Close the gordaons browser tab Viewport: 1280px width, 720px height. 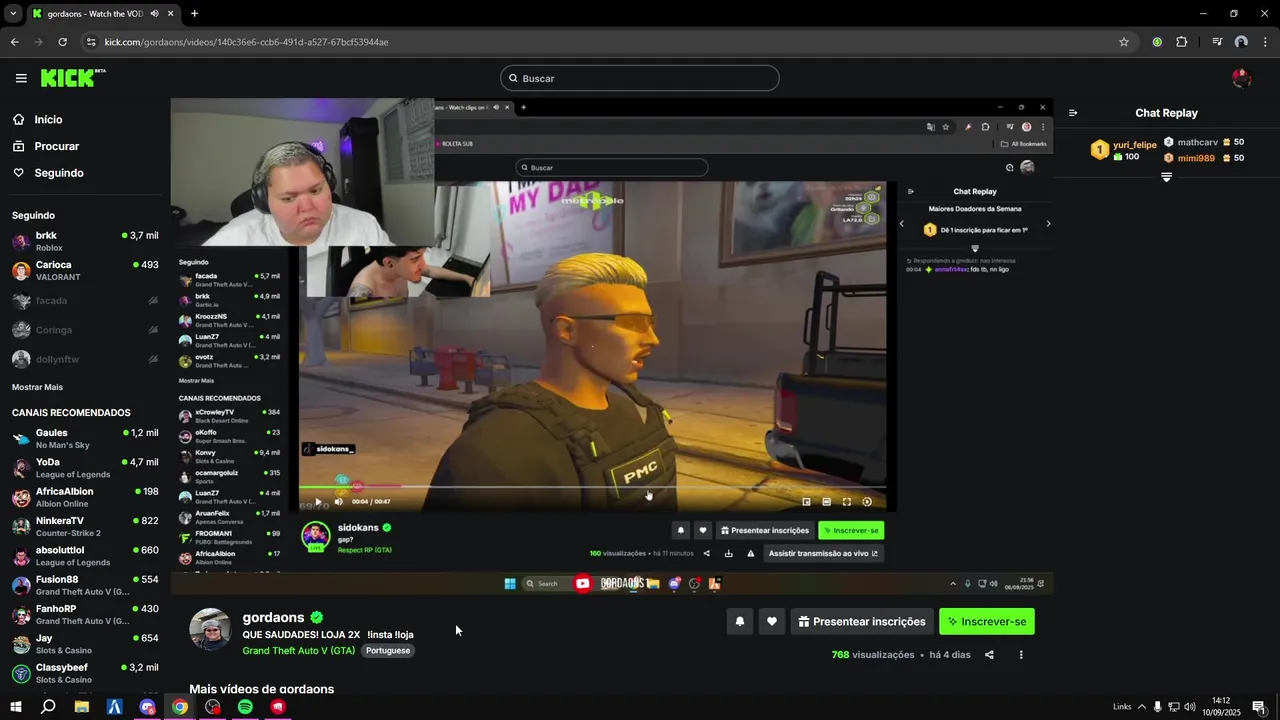click(x=171, y=14)
